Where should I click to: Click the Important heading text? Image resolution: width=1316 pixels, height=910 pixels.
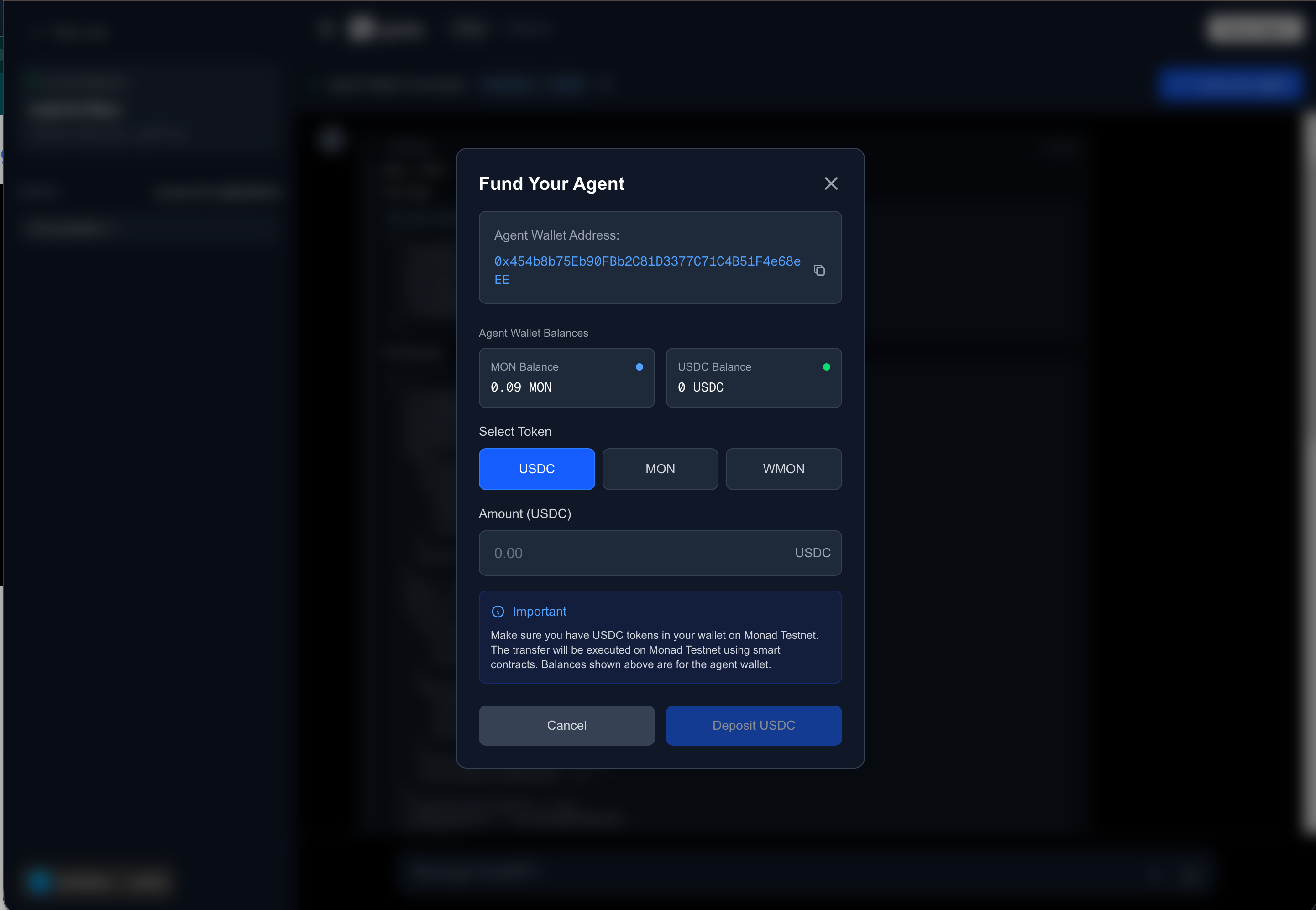539,611
